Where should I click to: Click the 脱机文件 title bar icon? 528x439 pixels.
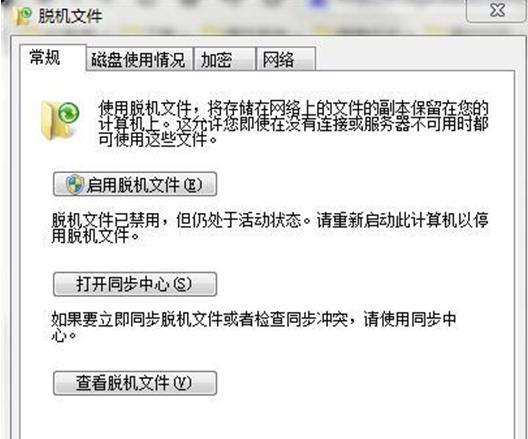24,16
